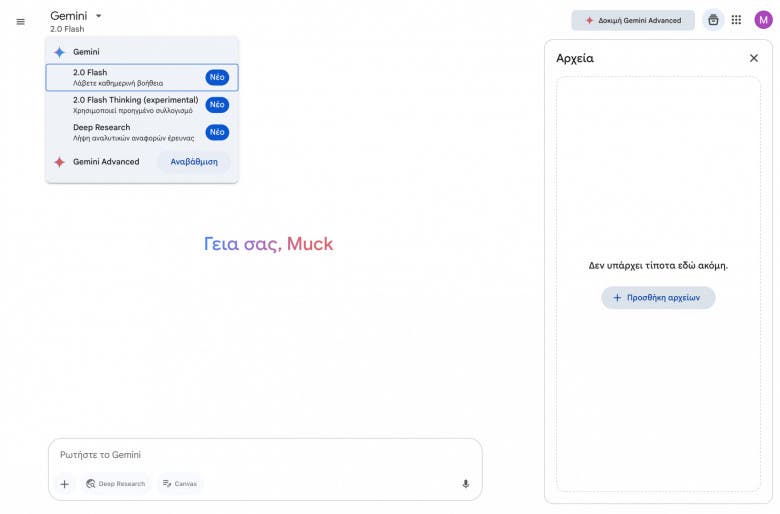Click the Δεν υπάρχει τίποτα εδώ ακόμη text
The width and height of the screenshot is (780, 514).
point(658,266)
